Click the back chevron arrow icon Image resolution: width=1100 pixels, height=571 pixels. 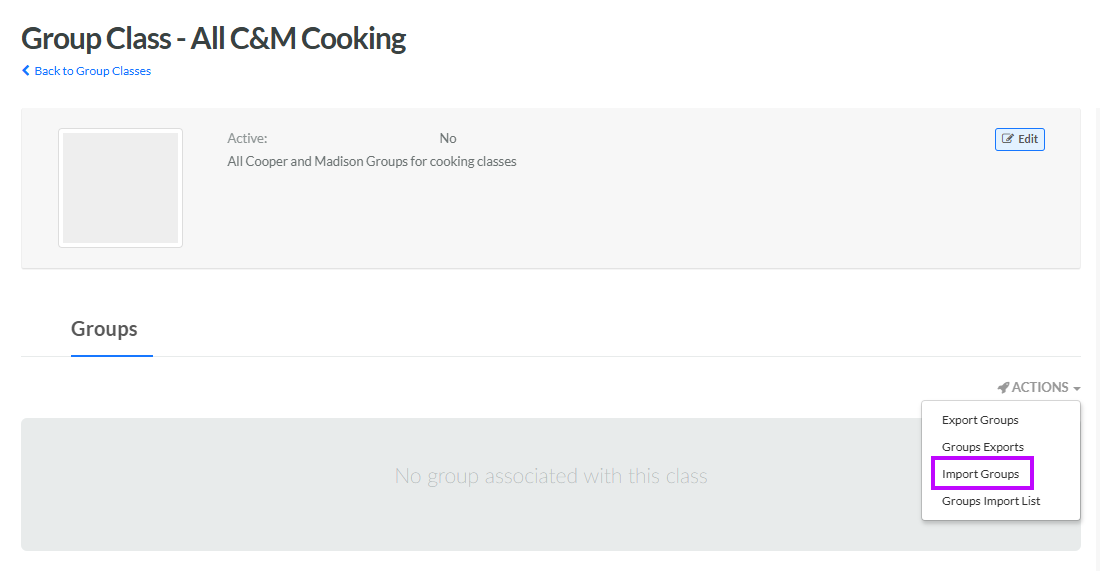(x=26, y=71)
